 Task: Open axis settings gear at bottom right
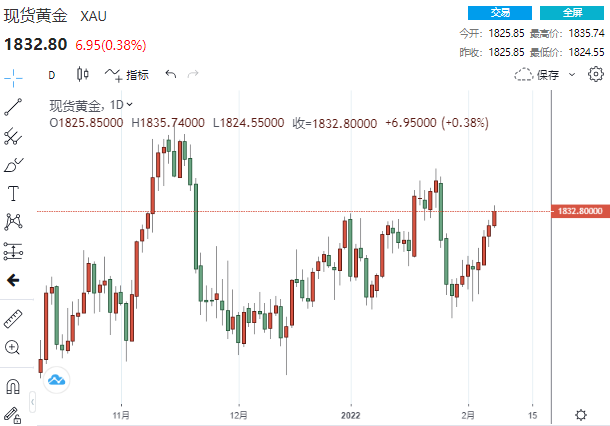pos(581,414)
